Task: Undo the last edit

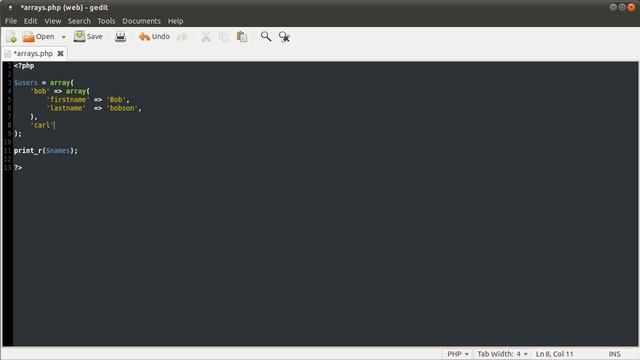Action: point(154,37)
